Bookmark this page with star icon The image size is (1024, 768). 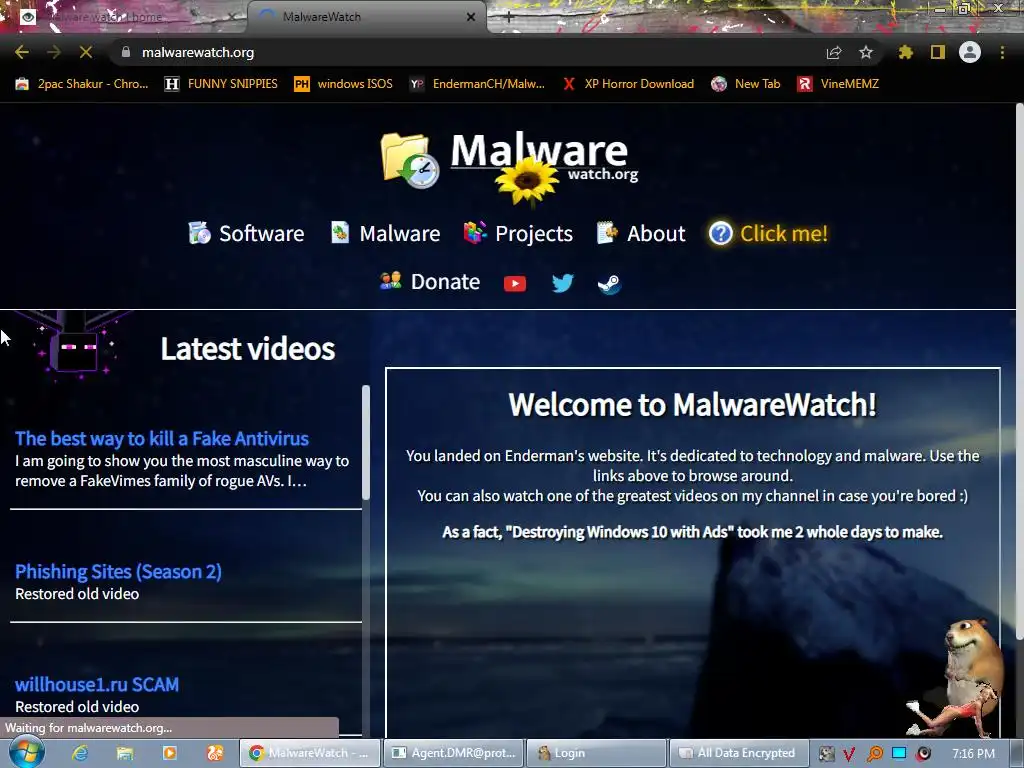click(866, 52)
